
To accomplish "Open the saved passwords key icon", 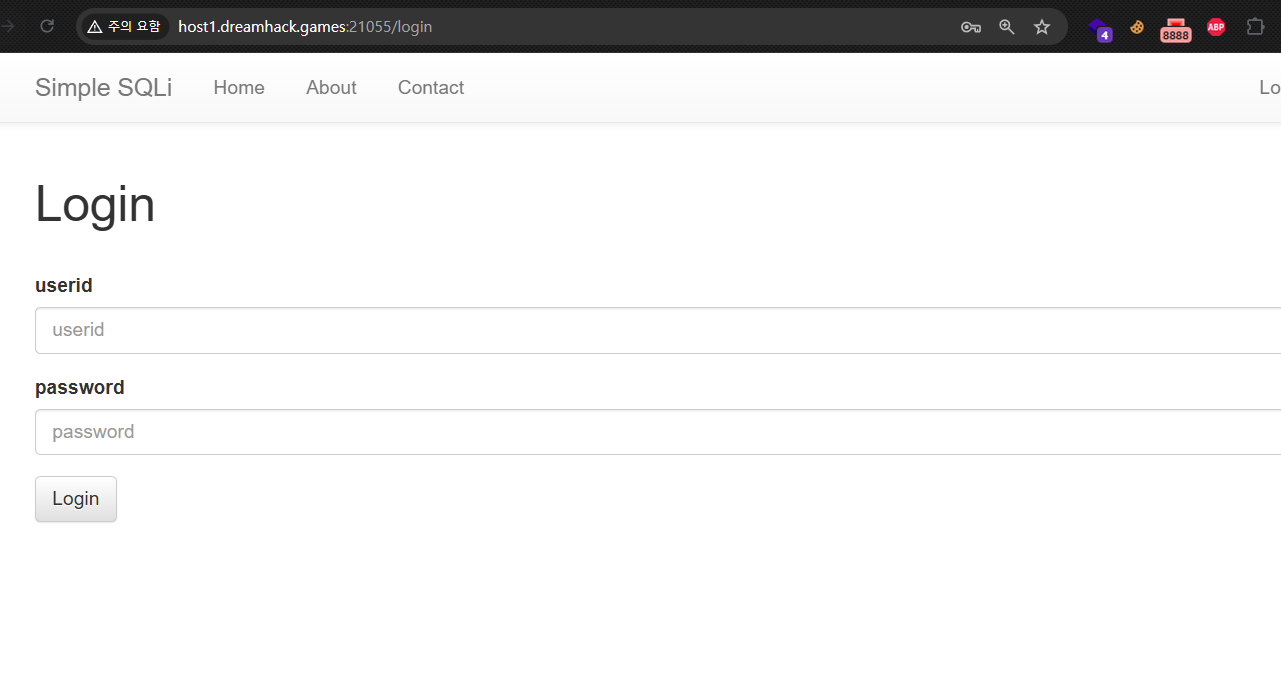I will click(970, 27).
